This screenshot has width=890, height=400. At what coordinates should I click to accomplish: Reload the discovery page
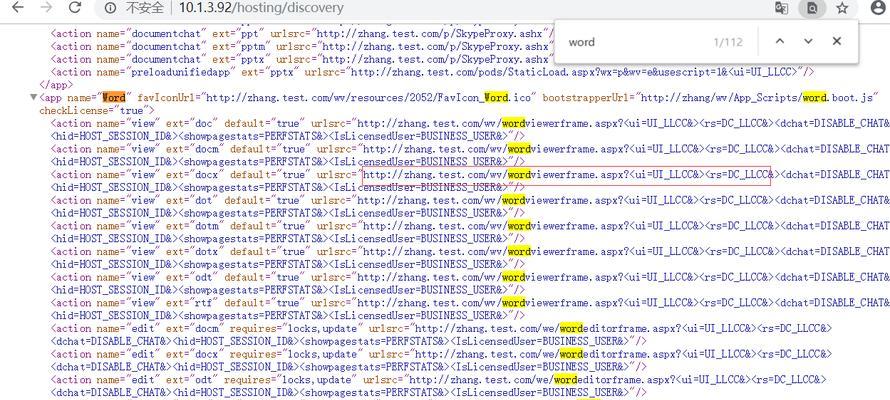pos(75,7)
